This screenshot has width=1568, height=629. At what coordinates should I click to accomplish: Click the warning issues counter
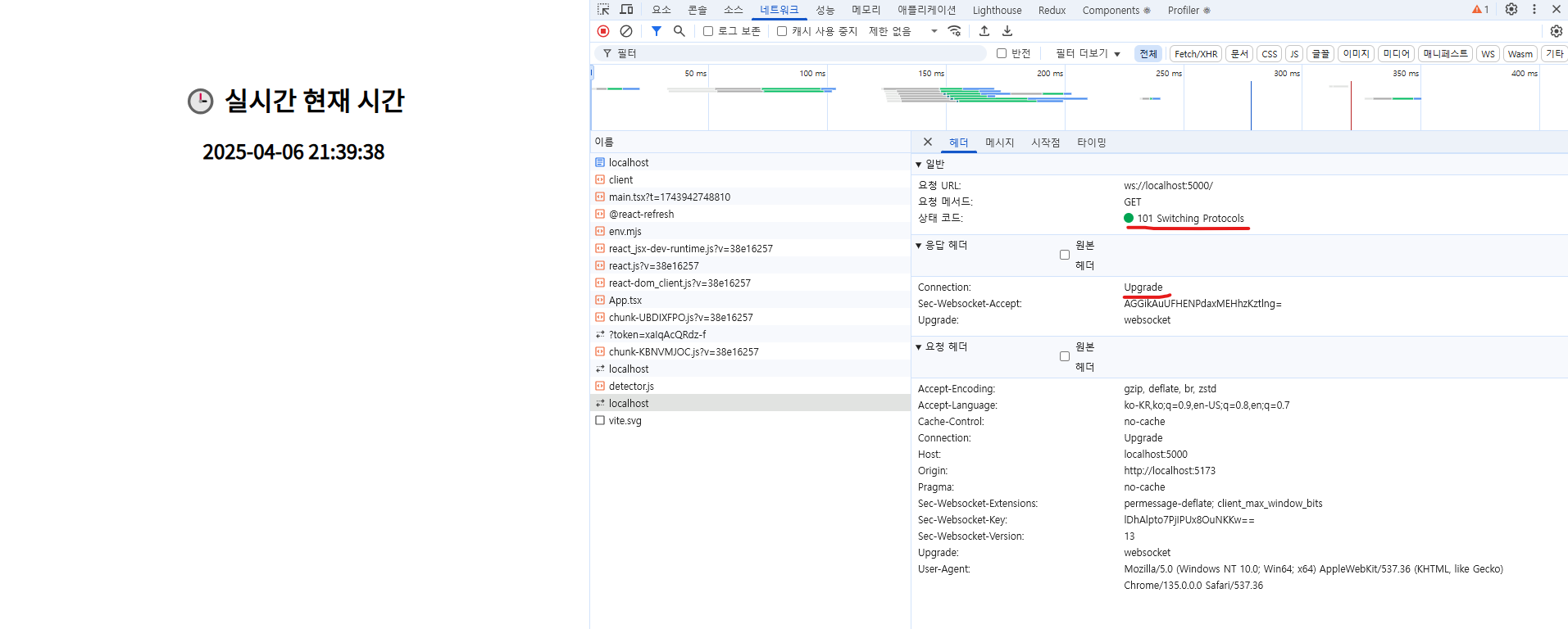click(x=1480, y=10)
